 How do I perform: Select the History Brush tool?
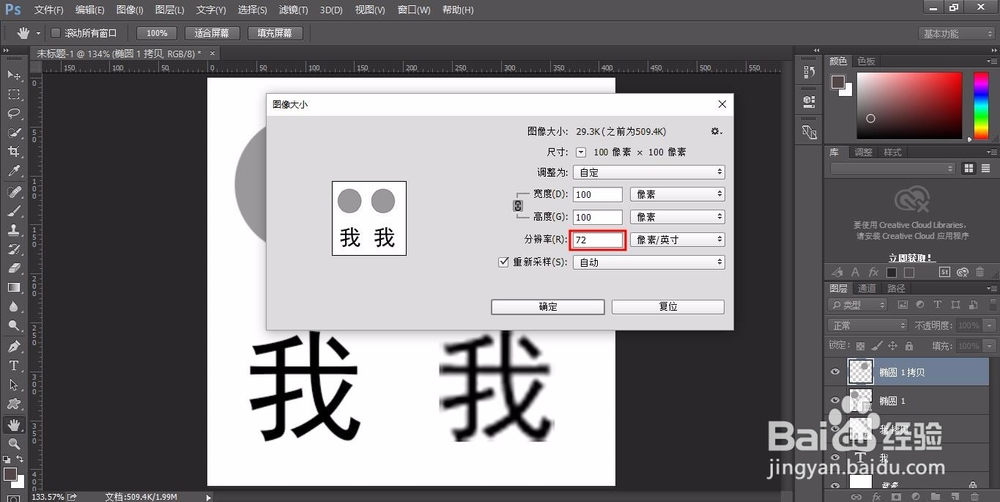pos(13,249)
